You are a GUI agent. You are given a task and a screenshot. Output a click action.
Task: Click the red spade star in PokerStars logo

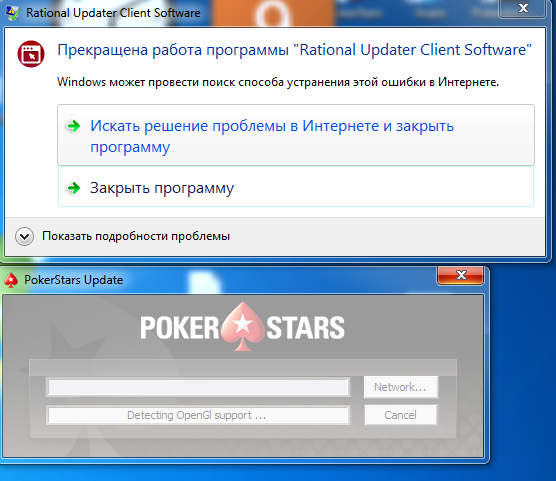[243, 326]
